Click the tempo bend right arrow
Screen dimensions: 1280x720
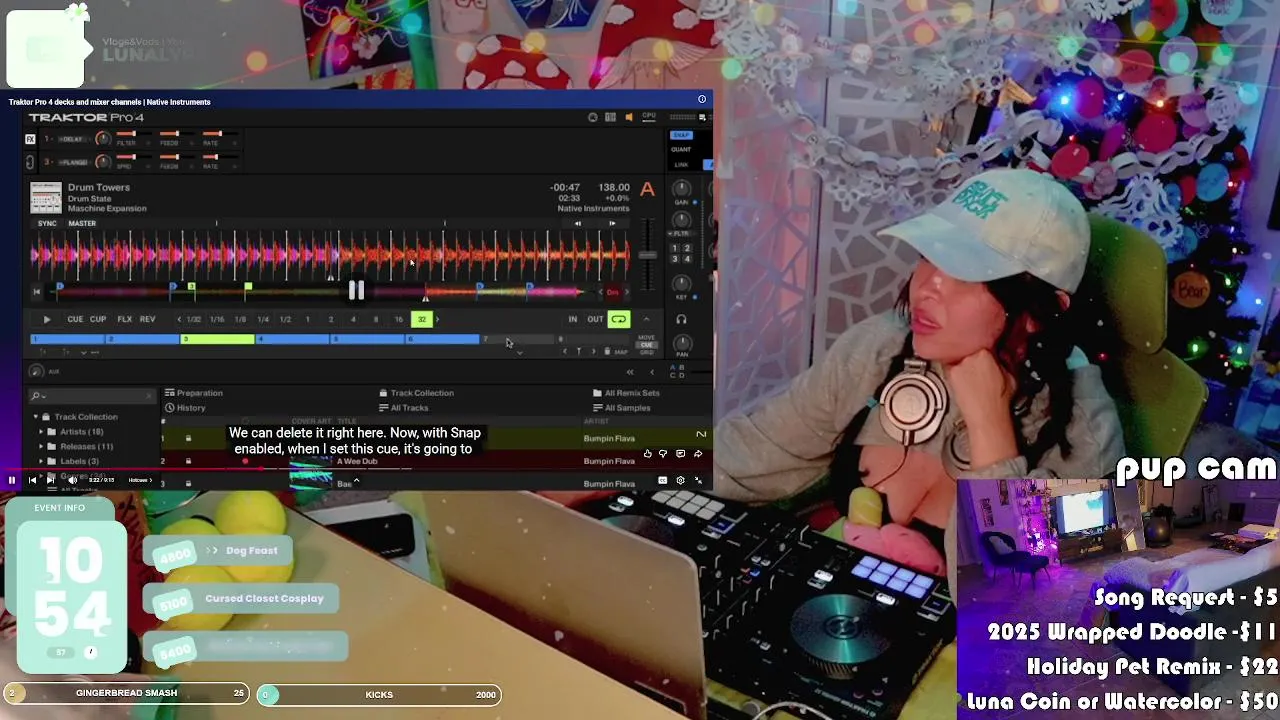point(612,223)
